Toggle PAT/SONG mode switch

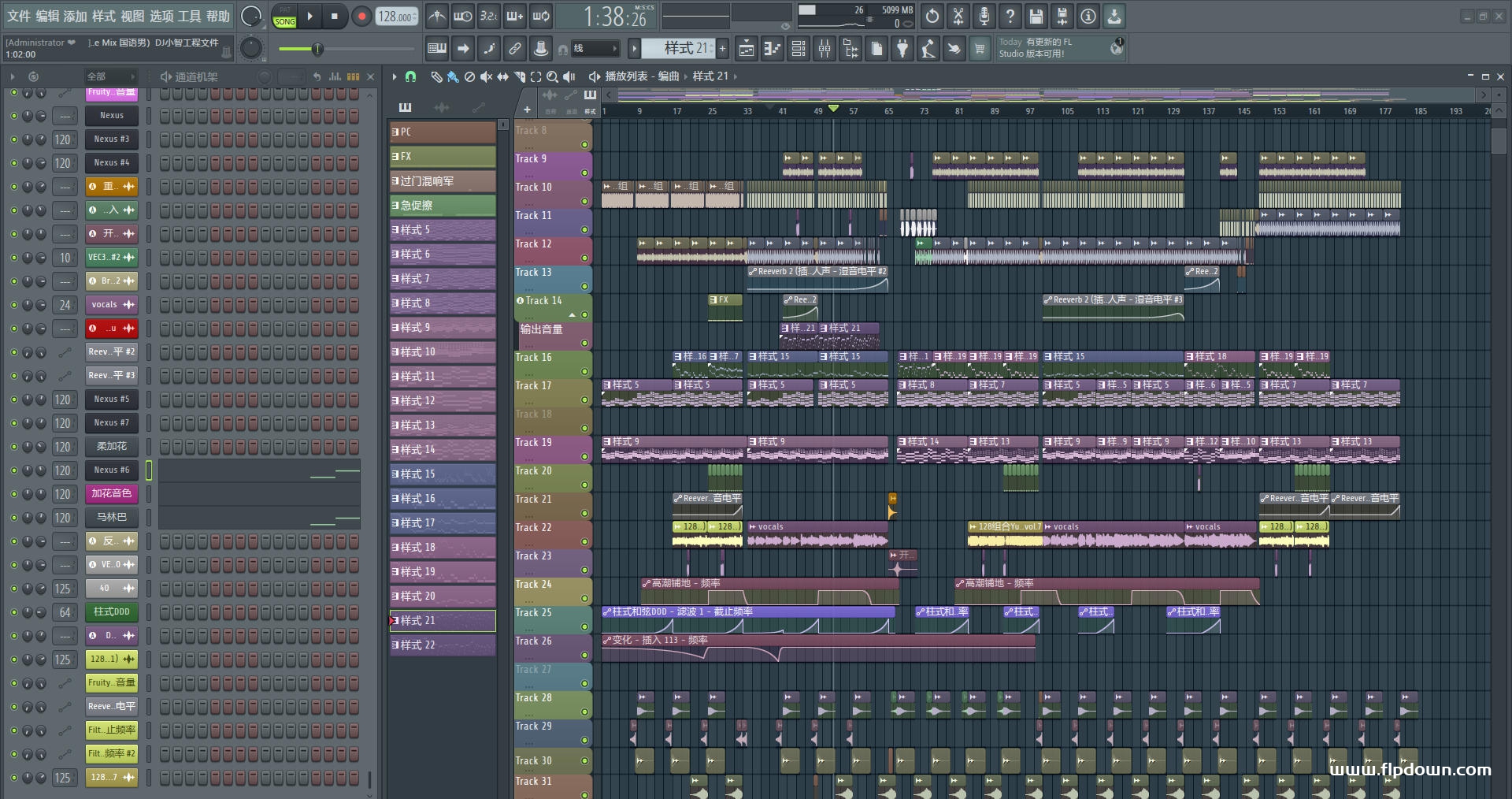[285, 17]
